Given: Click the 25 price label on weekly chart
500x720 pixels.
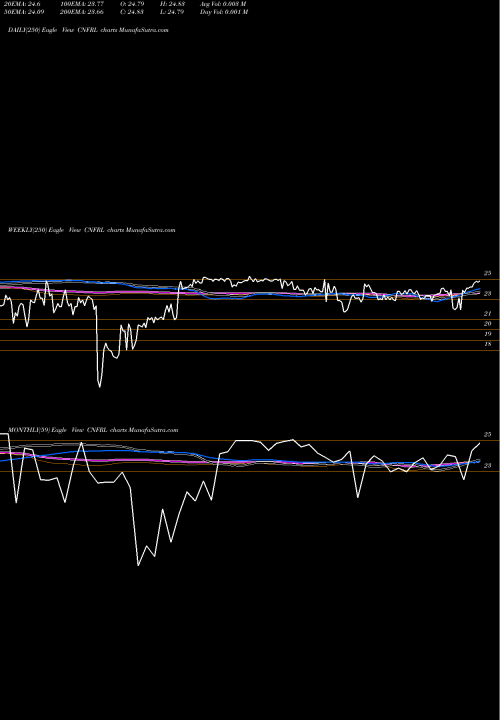Looking at the screenshot, I should point(488,273).
